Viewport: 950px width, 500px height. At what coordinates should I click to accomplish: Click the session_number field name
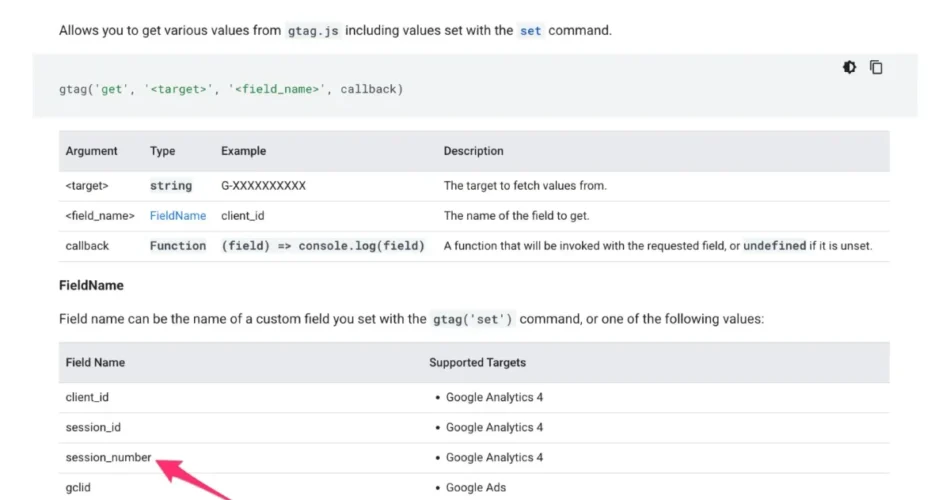tap(108, 458)
